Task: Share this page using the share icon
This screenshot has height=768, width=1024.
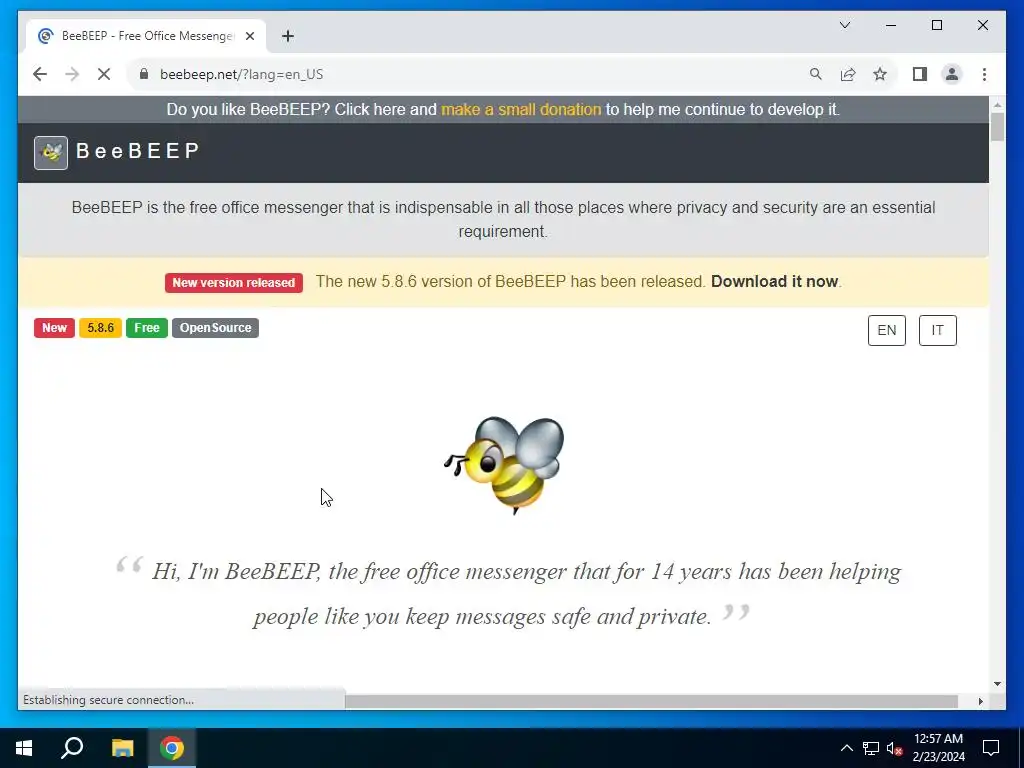Action: pyautogui.click(x=848, y=74)
